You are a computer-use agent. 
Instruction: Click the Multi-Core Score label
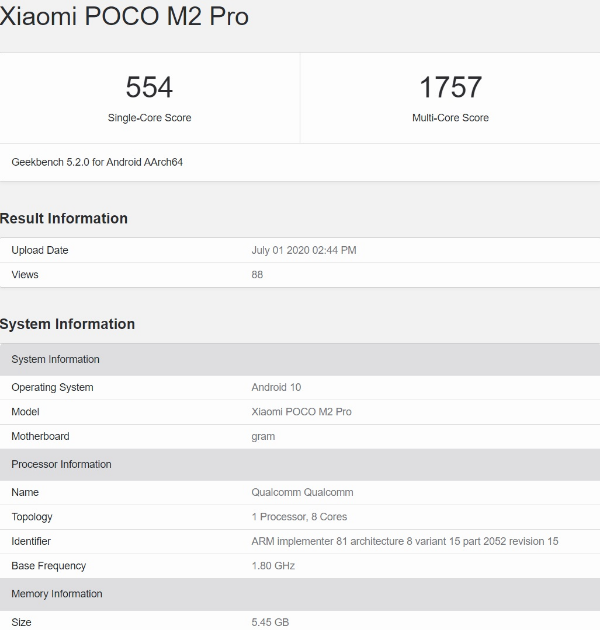450,118
